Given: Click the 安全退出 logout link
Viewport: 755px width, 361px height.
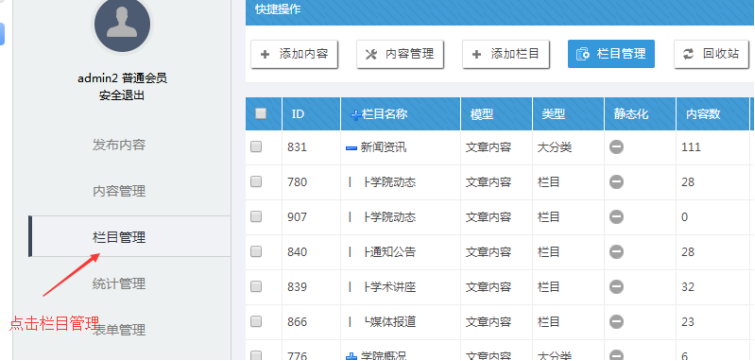Looking at the screenshot, I should coord(122,95).
